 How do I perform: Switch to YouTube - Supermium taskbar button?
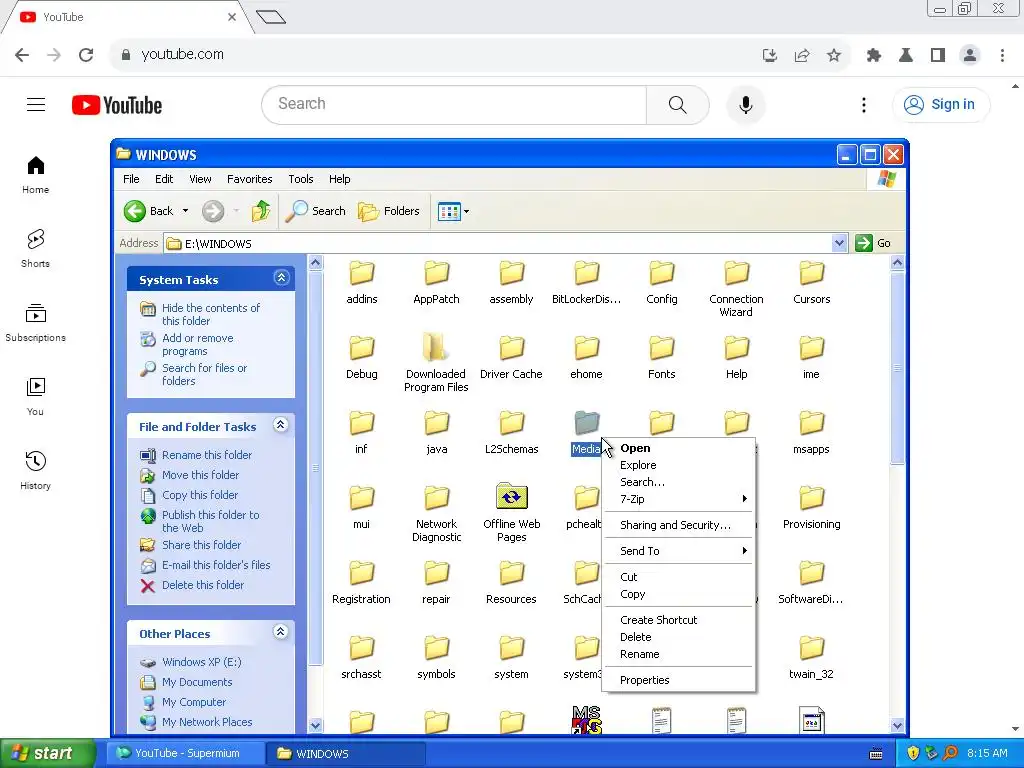(186, 754)
